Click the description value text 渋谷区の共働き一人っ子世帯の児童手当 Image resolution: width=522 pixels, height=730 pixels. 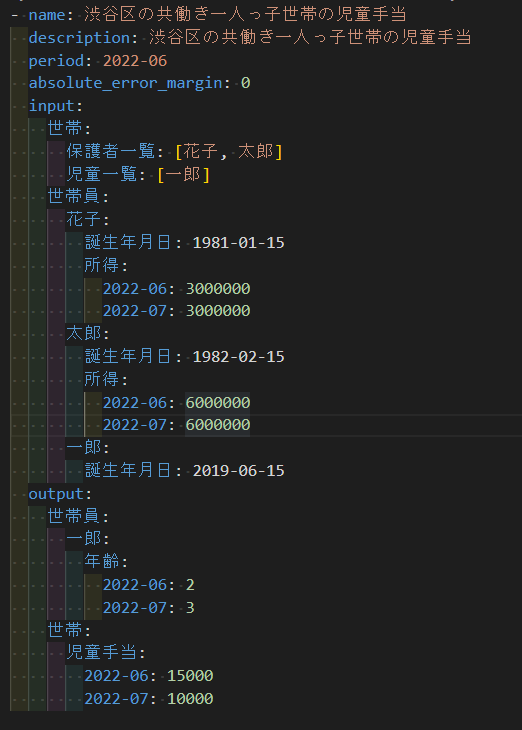coord(310,38)
